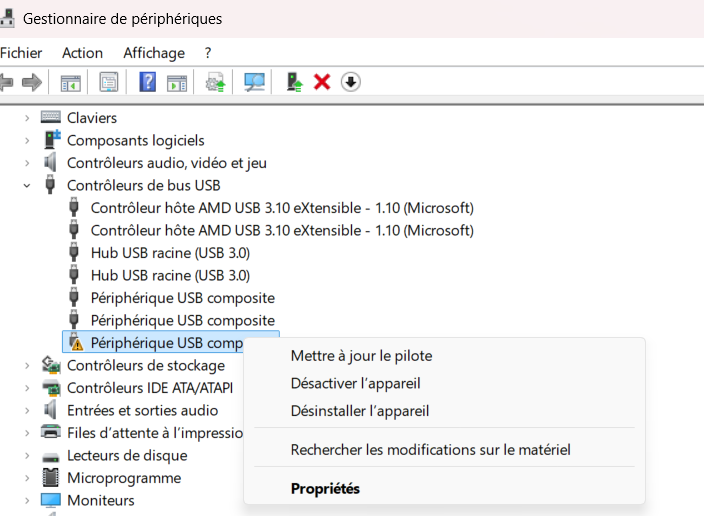
Task: Click the show/hide action pane toolbar icon
Action: pos(177,82)
